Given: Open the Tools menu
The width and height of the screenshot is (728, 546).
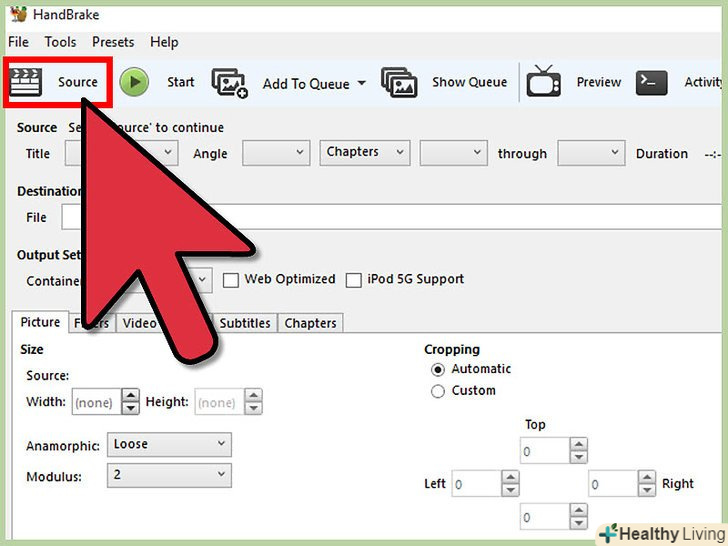Looking at the screenshot, I should (x=60, y=42).
